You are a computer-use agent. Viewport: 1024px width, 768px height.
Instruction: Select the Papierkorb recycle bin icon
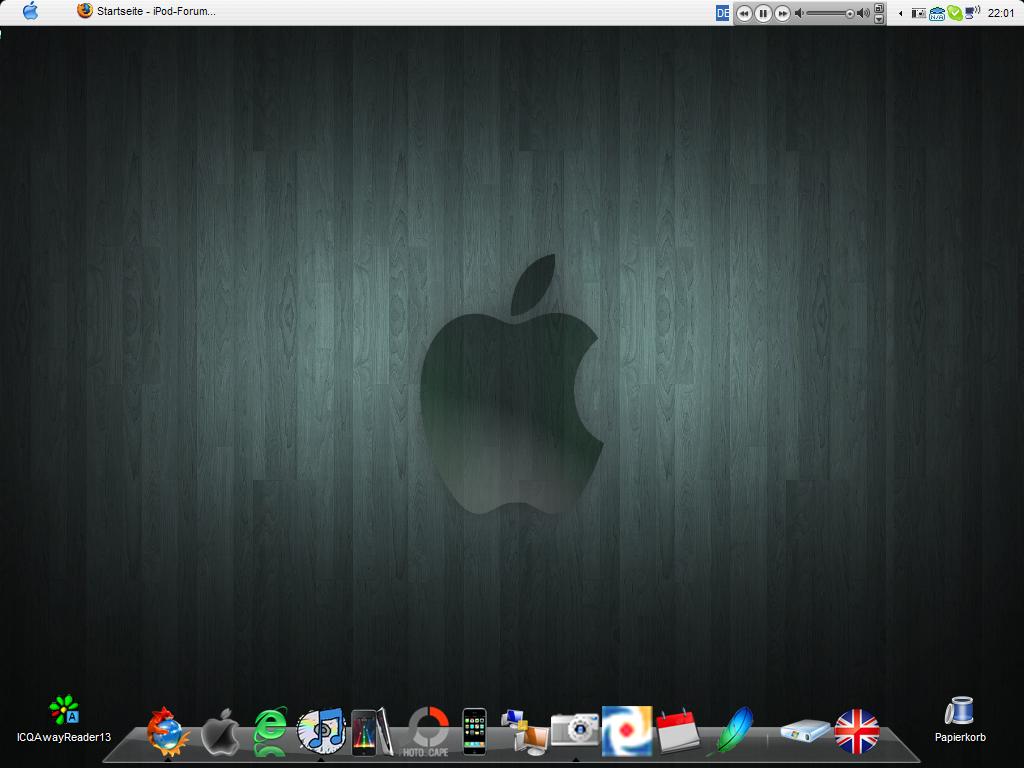pyautogui.click(x=960, y=719)
